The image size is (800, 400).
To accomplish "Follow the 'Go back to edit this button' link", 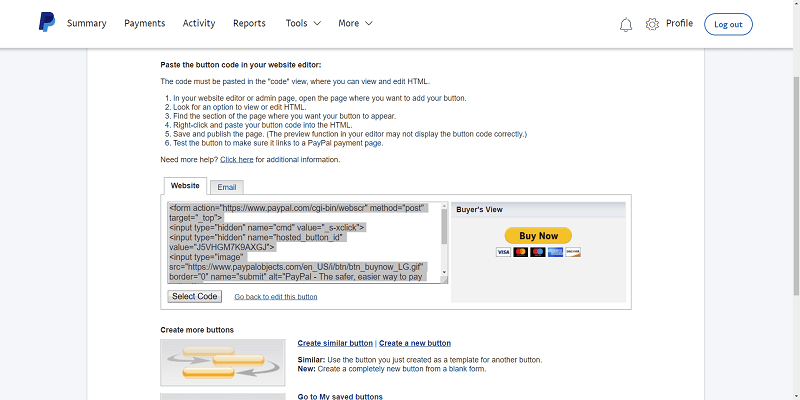I will point(276,297).
